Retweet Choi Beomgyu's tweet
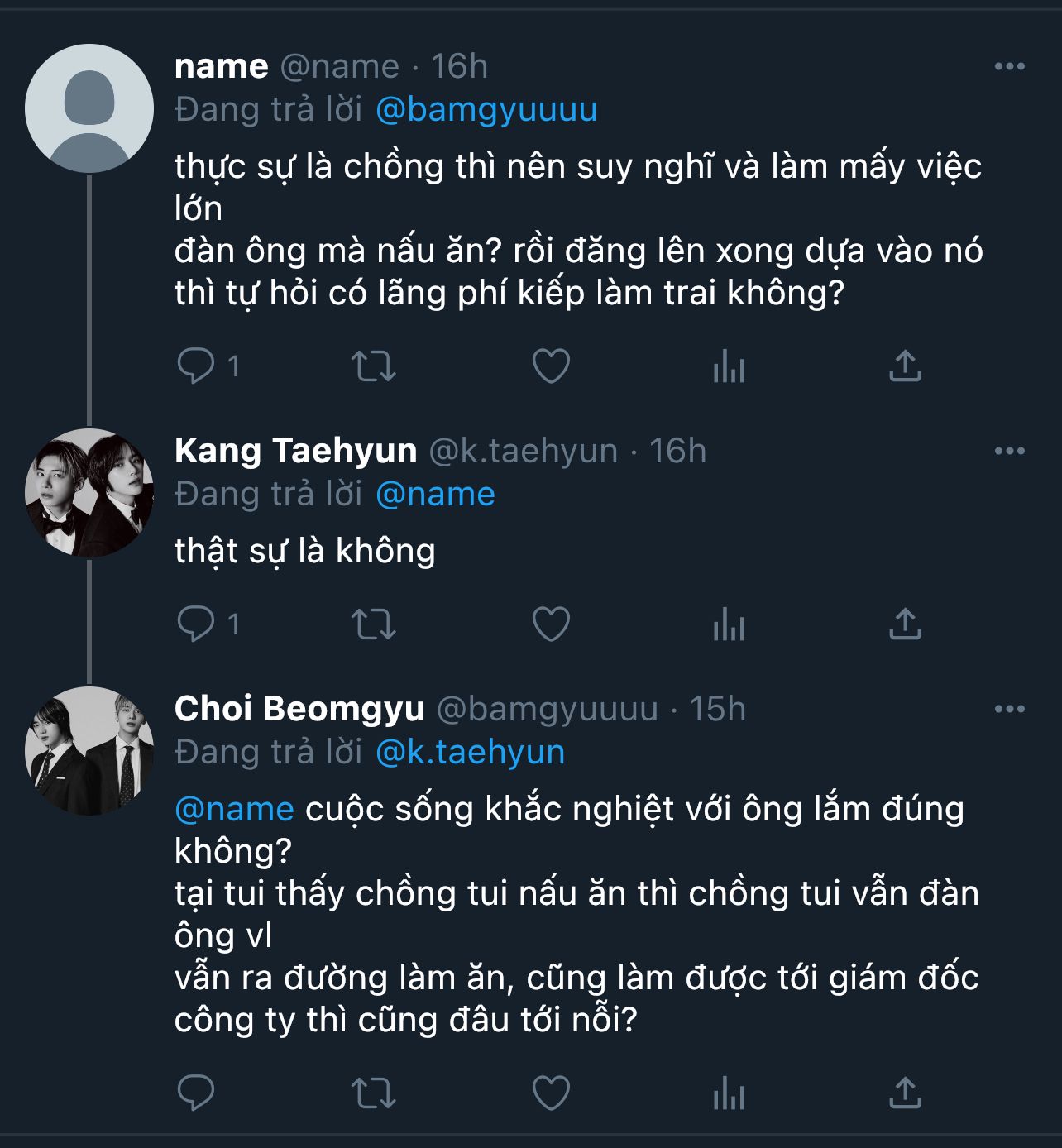This screenshot has width=1062, height=1148. 374,1093
